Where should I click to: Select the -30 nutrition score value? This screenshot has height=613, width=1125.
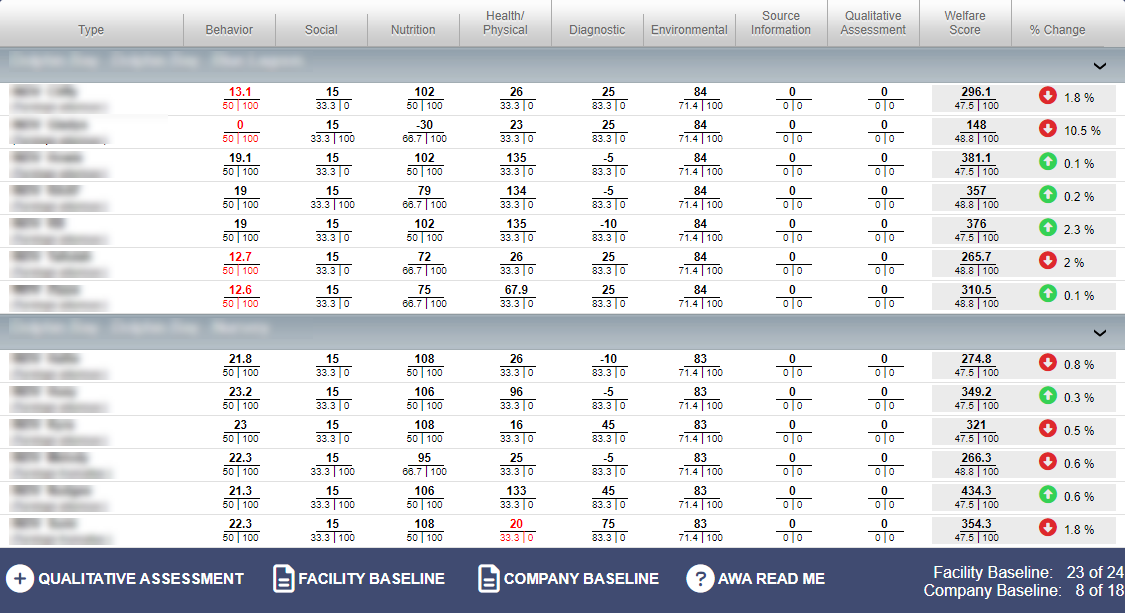(x=424, y=125)
